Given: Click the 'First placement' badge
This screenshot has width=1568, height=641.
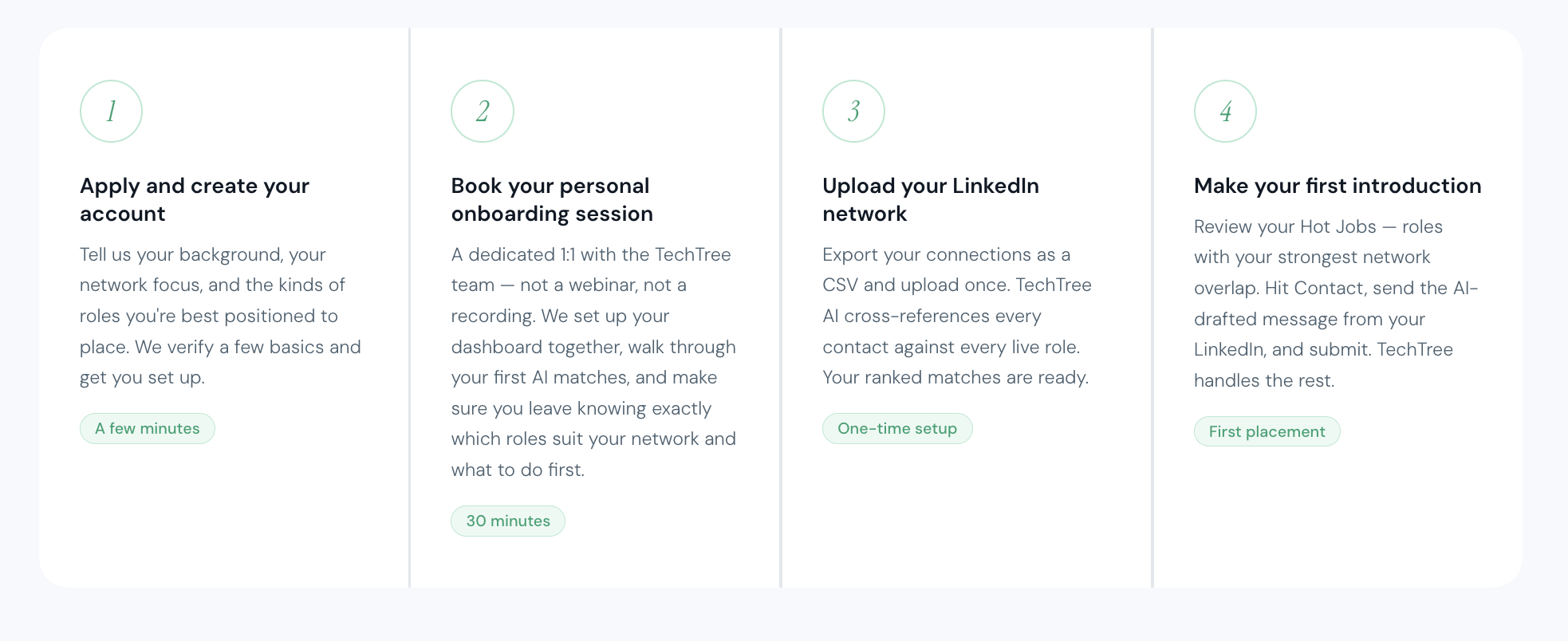Looking at the screenshot, I should coord(1267,431).
